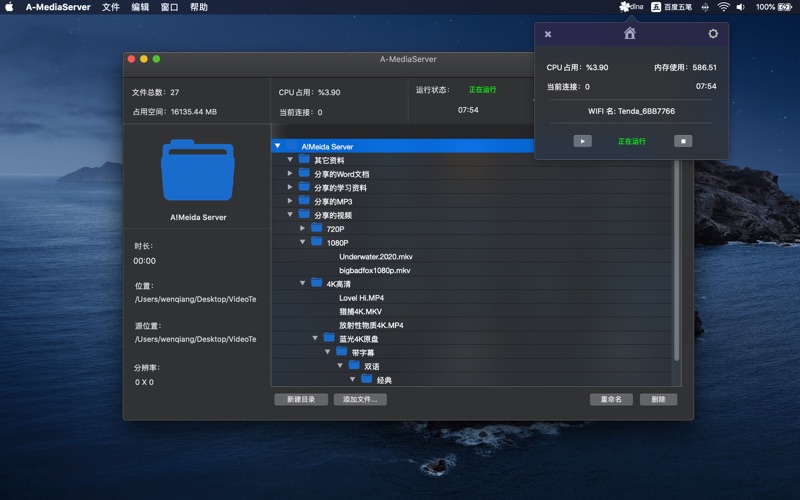Click the large blue folder icon in sidebar
This screenshot has height=500, width=800.
[x=197, y=172]
